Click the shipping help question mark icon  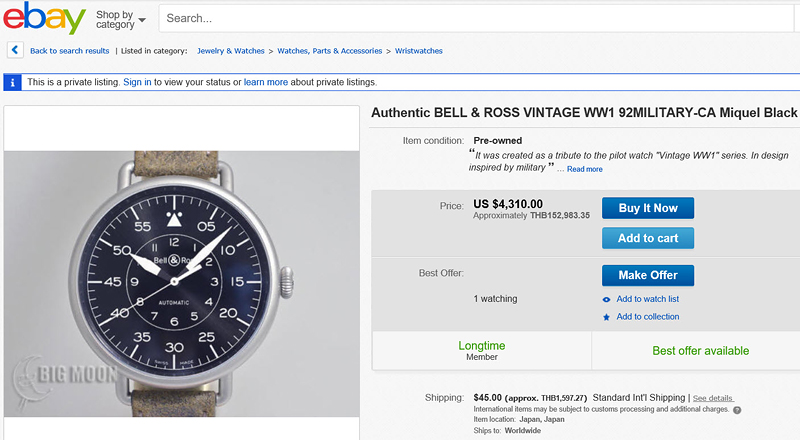(x=737, y=410)
